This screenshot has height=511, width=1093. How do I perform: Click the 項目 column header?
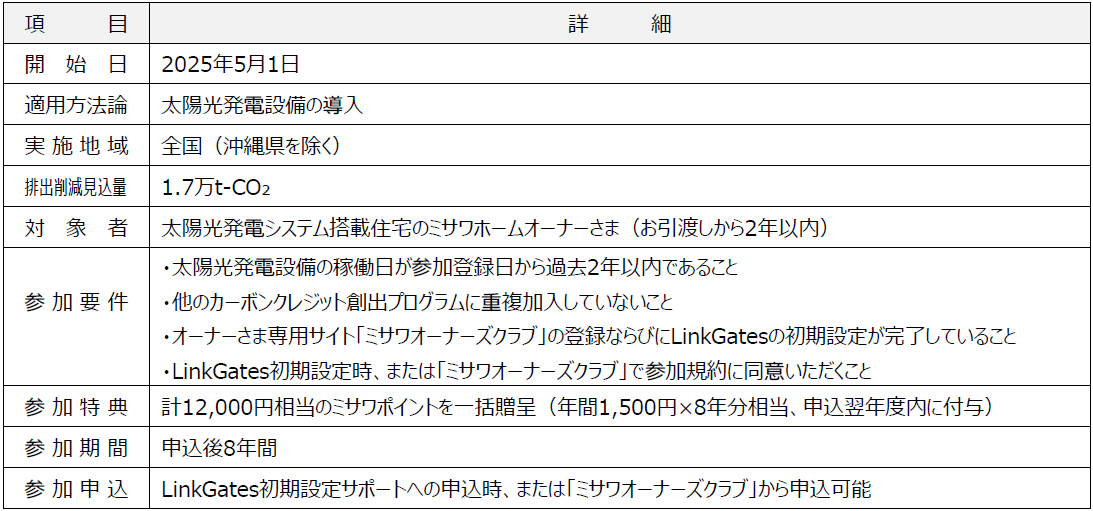tap(76, 24)
